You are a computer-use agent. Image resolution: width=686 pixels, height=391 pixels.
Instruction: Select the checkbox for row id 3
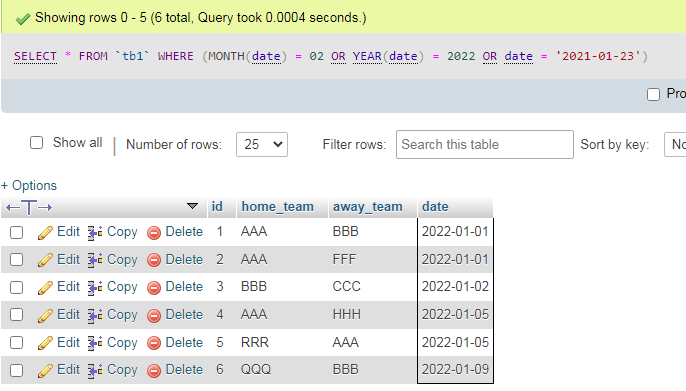pos(17,287)
